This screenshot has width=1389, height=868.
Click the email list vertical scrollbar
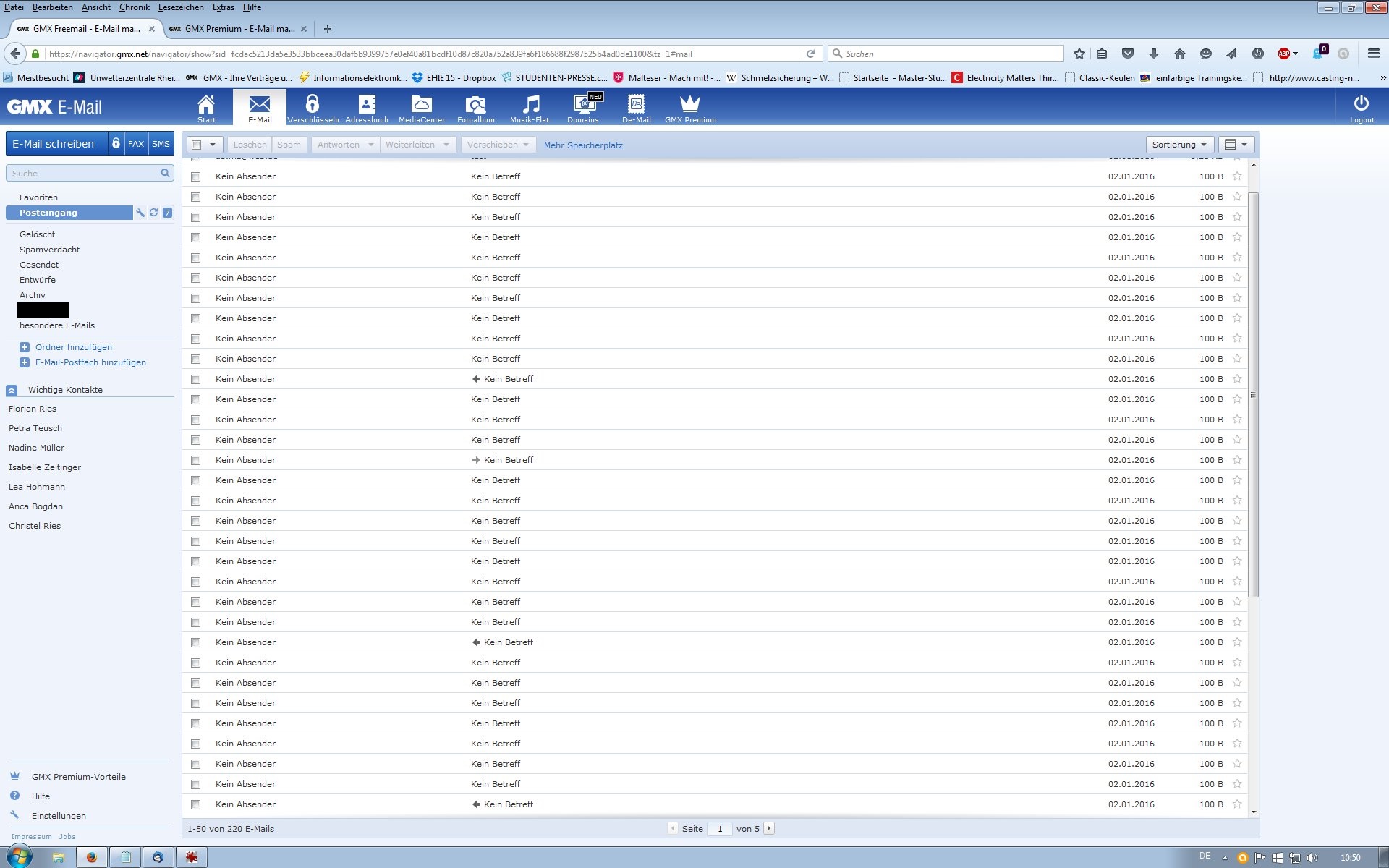[1254, 394]
